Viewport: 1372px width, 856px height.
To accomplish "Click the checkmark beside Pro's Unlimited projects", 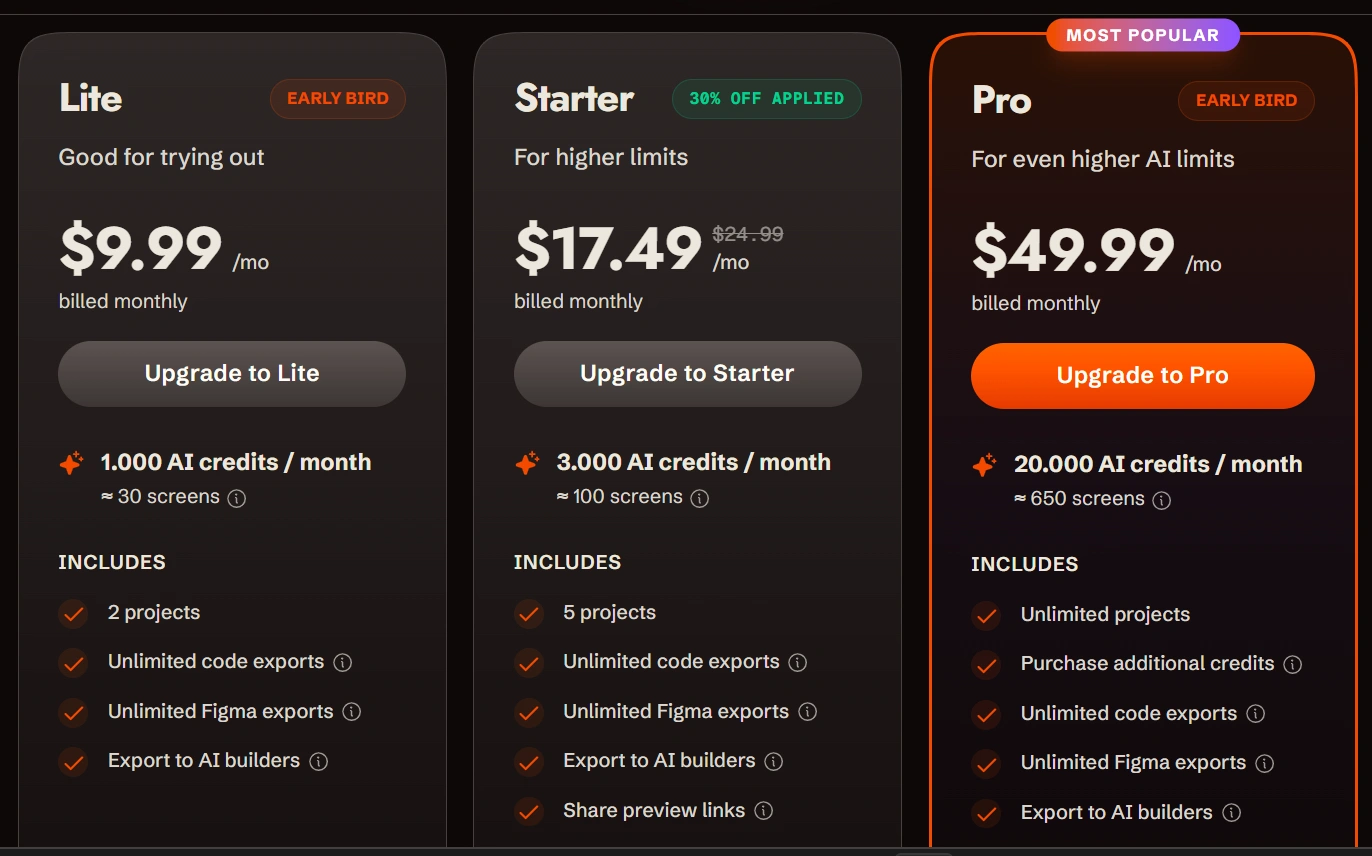I will point(986,615).
